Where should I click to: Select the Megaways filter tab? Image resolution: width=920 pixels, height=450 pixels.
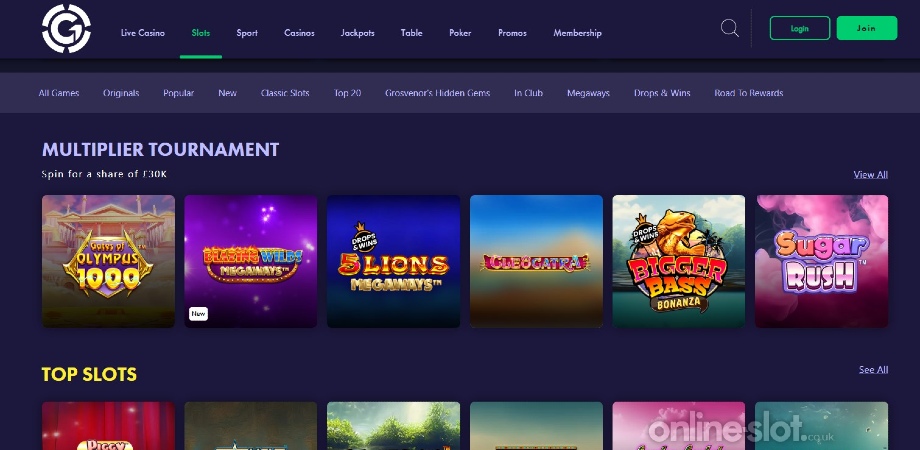[x=588, y=93]
